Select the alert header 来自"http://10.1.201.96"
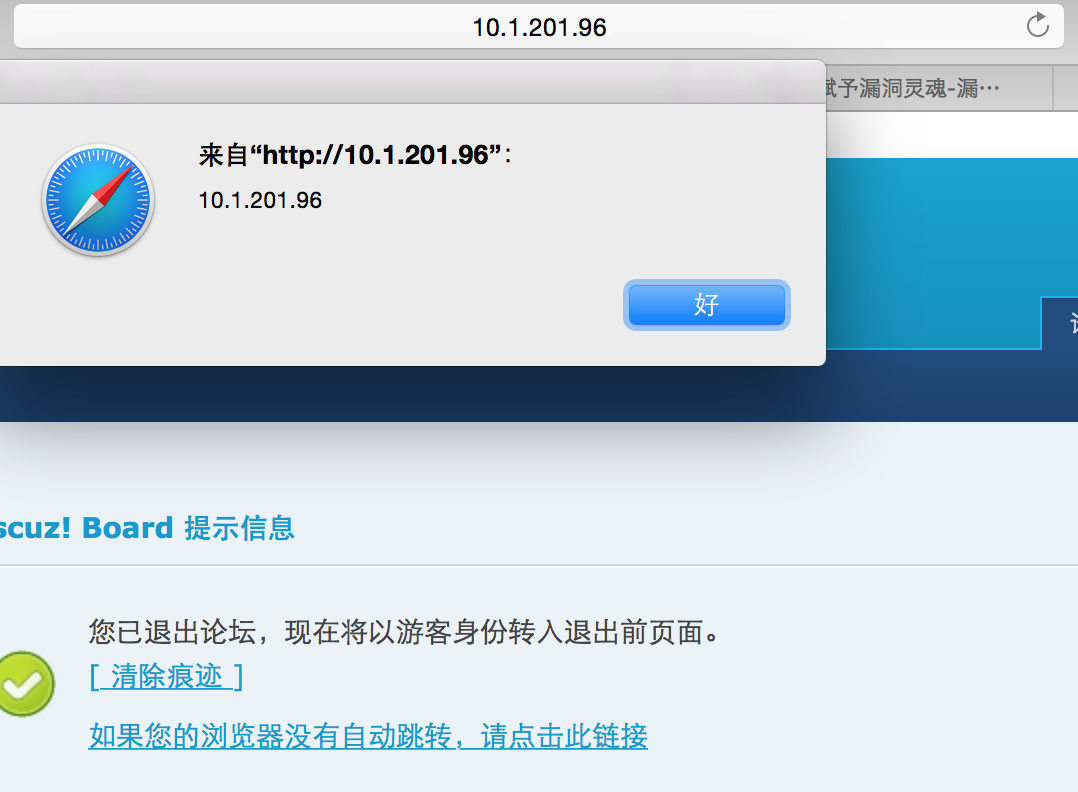The image size is (1078, 792). [355, 155]
